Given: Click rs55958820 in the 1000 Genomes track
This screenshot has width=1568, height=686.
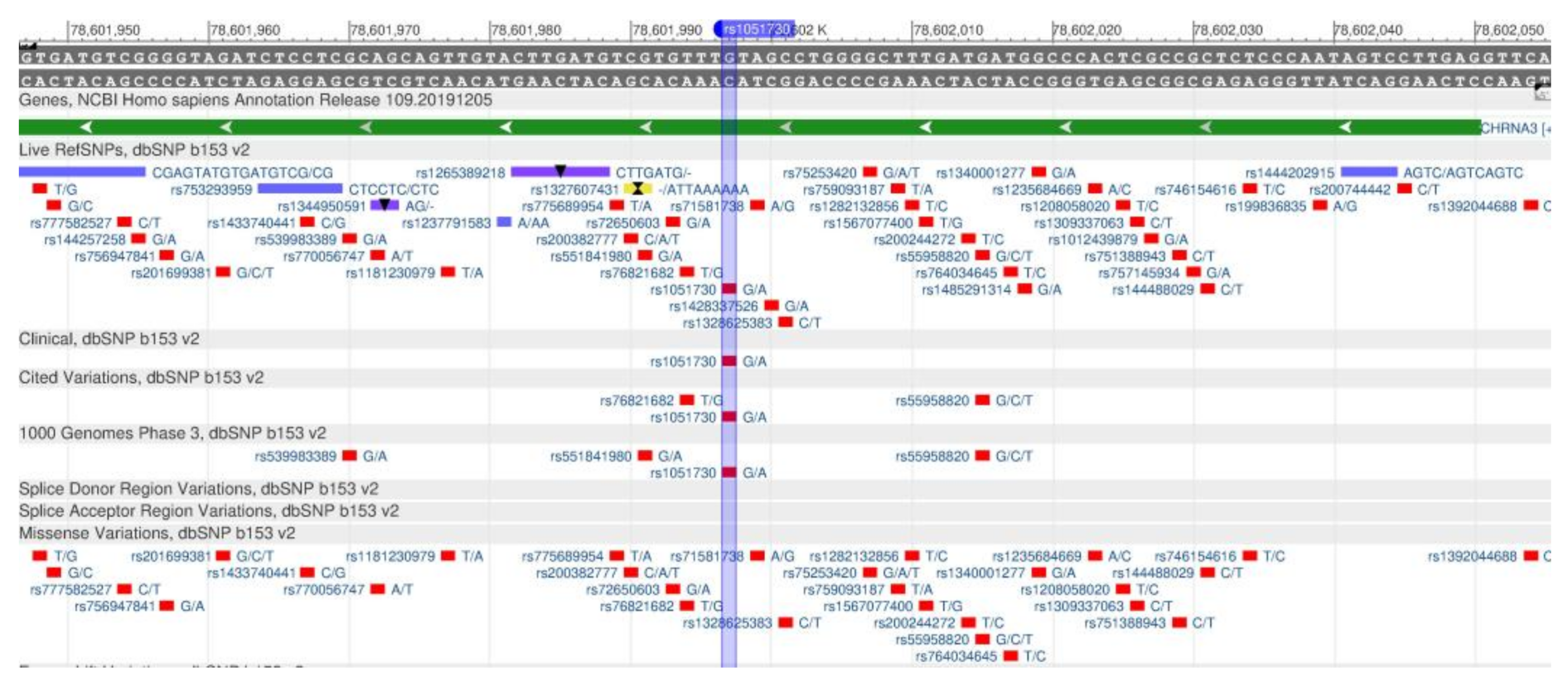Looking at the screenshot, I should click(x=932, y=456).
